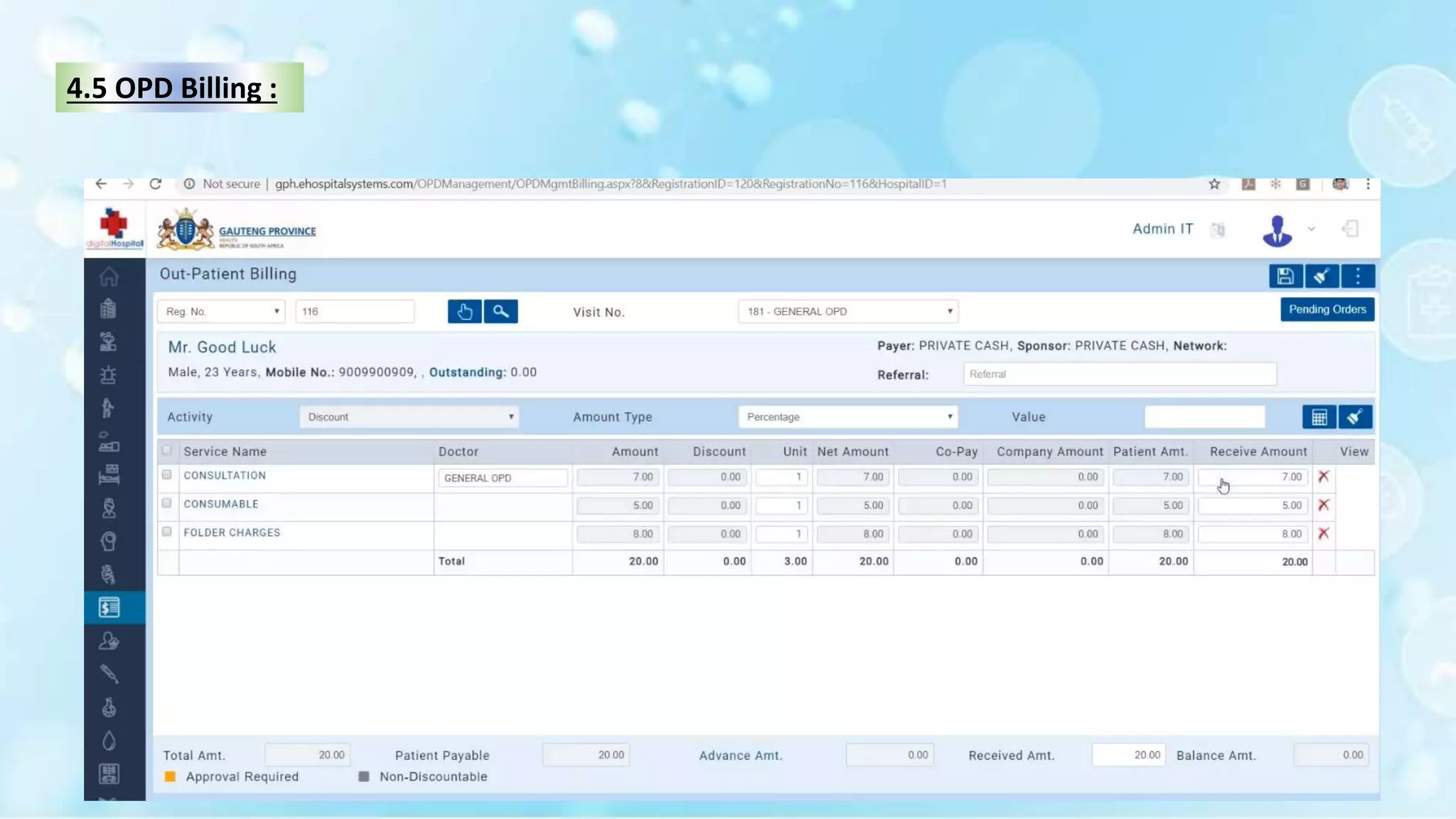
Task: Open the Reg. No. search type dropdown
Action: (x=221, y=311)
